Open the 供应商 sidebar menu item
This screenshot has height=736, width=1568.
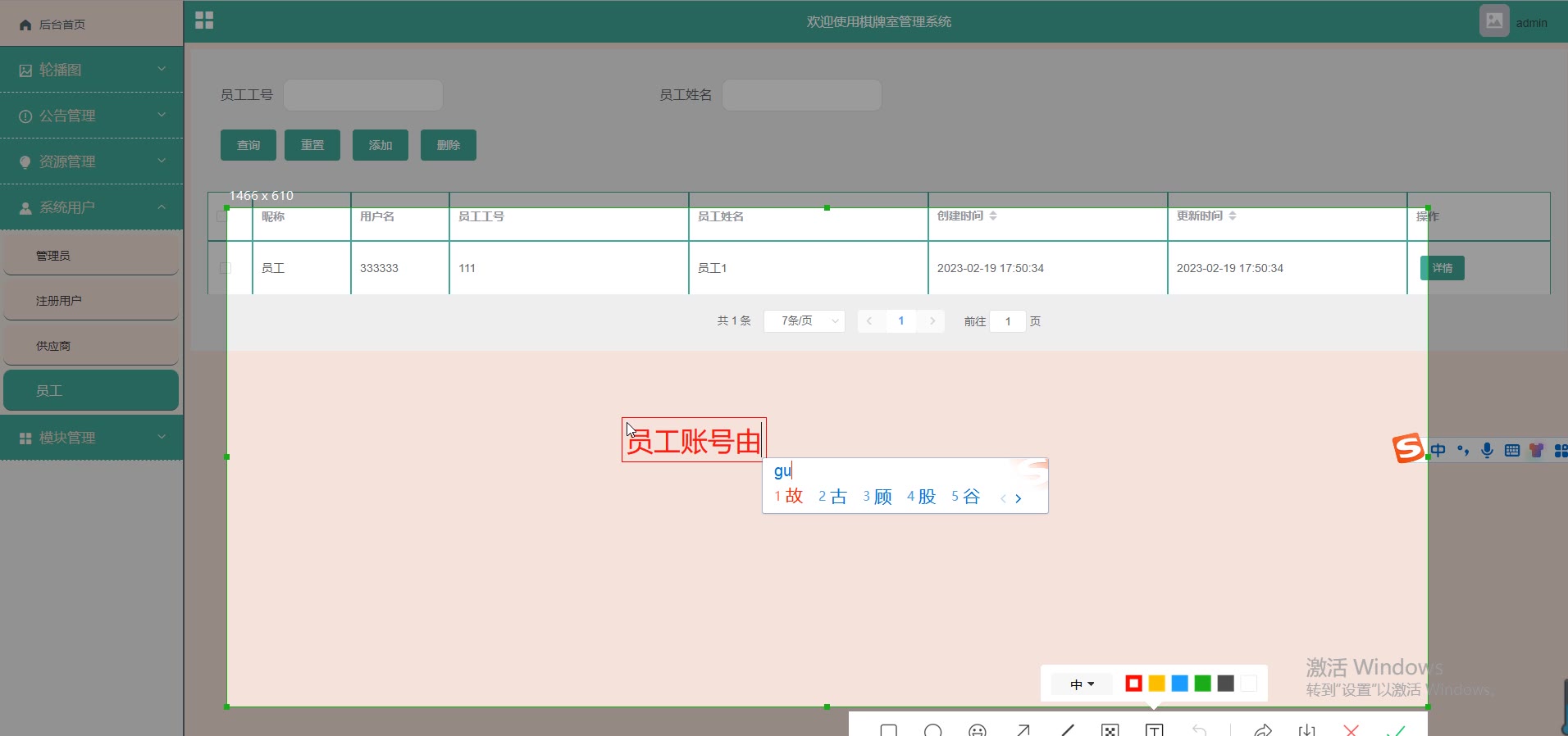91,346
